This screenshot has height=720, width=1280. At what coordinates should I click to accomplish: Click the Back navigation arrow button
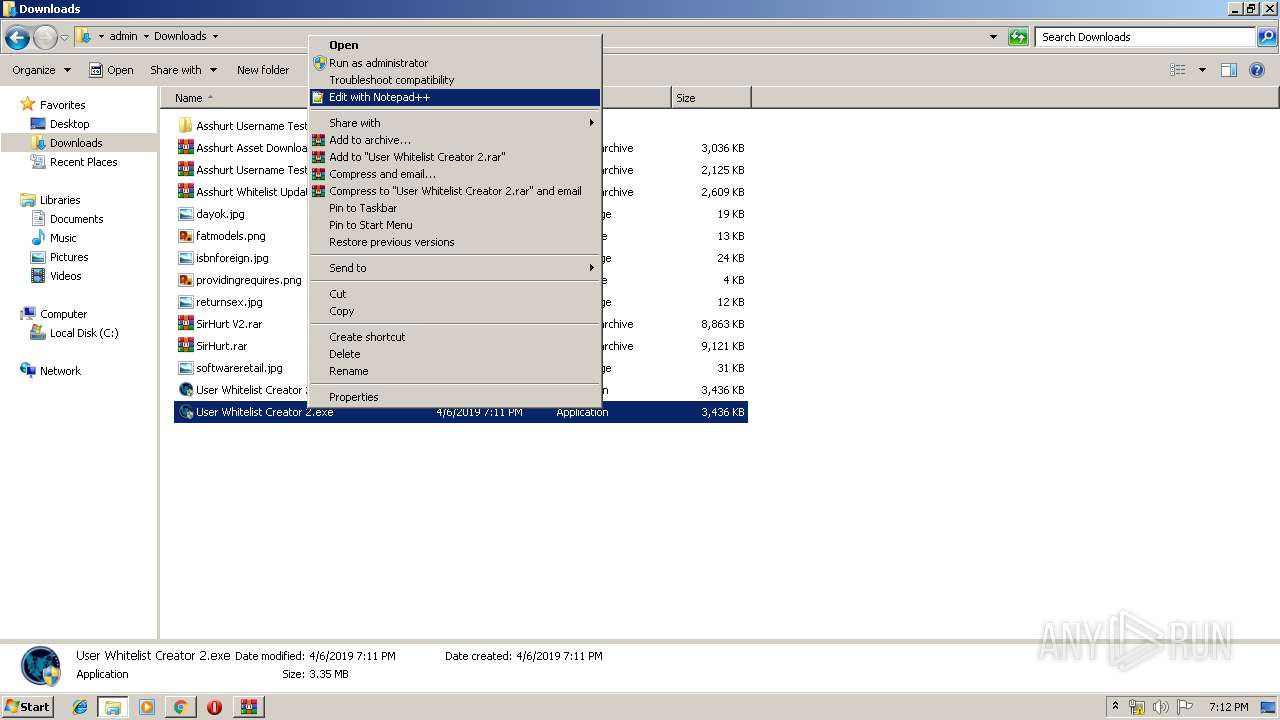[x=17, y=37]
